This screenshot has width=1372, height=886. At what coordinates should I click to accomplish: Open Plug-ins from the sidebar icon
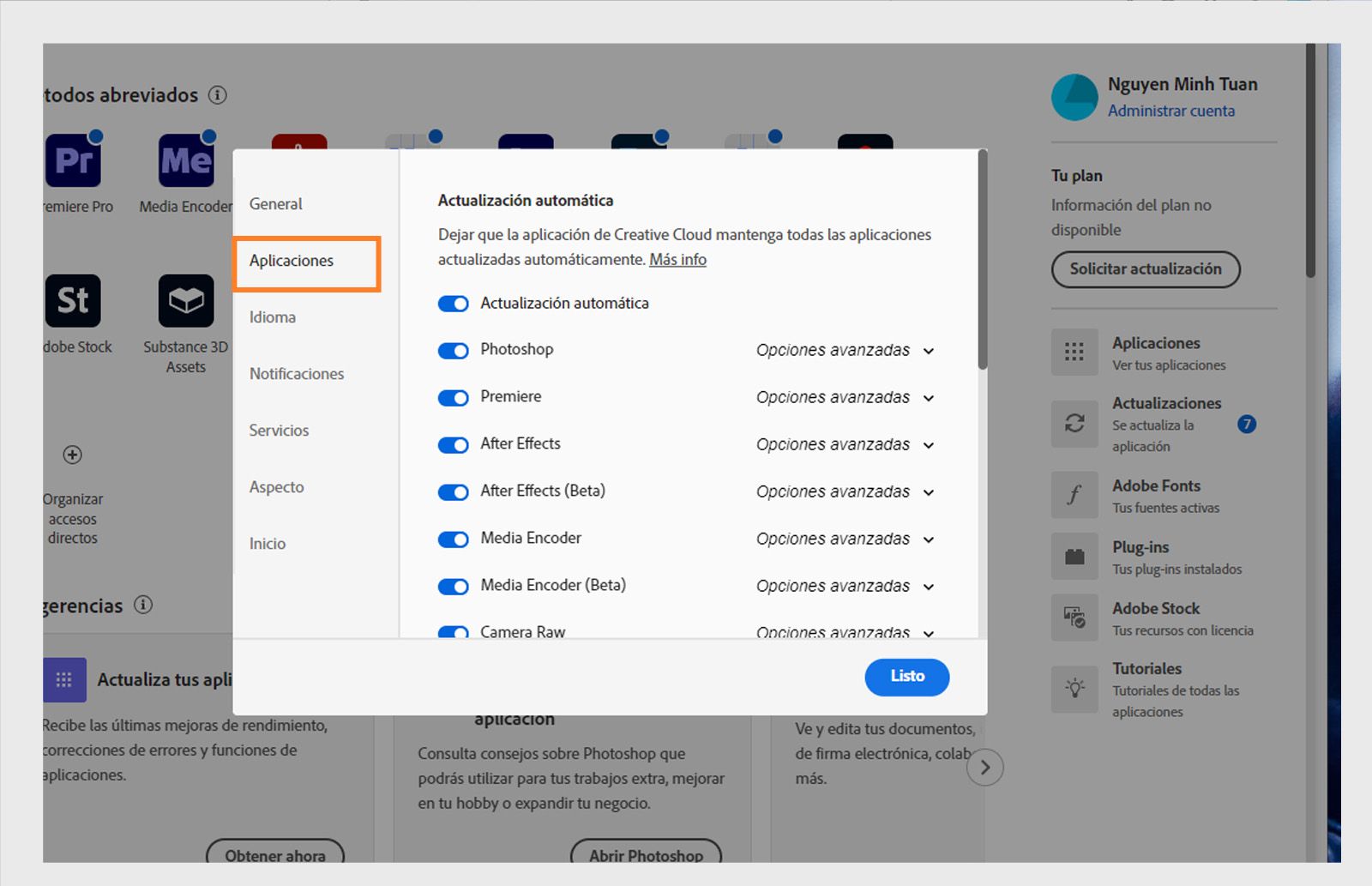(1074, 556)
